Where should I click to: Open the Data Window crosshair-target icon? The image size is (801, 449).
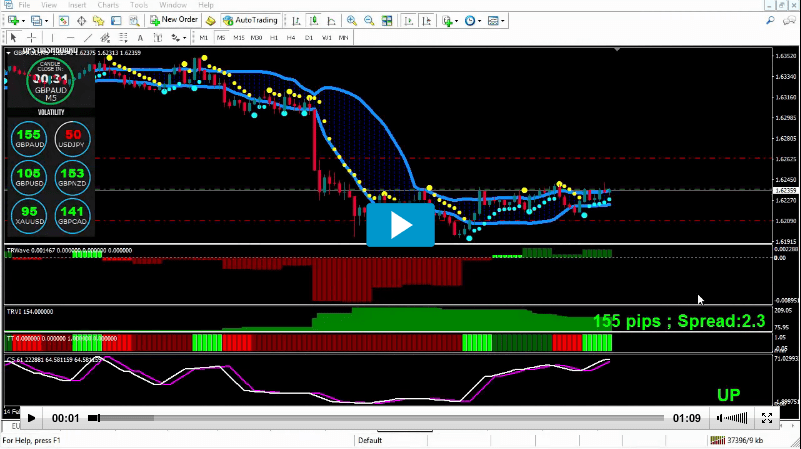81,20
